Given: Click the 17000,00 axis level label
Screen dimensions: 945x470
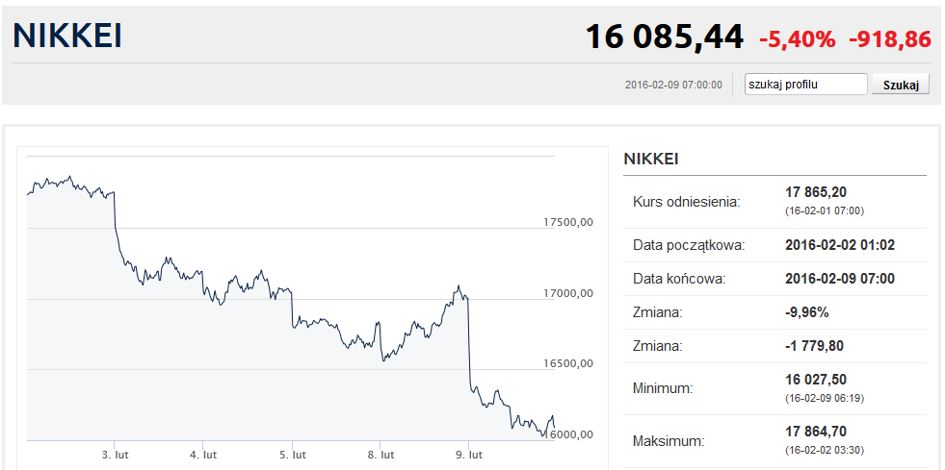Looking at the screenshot, I should (x=567, y=293).
